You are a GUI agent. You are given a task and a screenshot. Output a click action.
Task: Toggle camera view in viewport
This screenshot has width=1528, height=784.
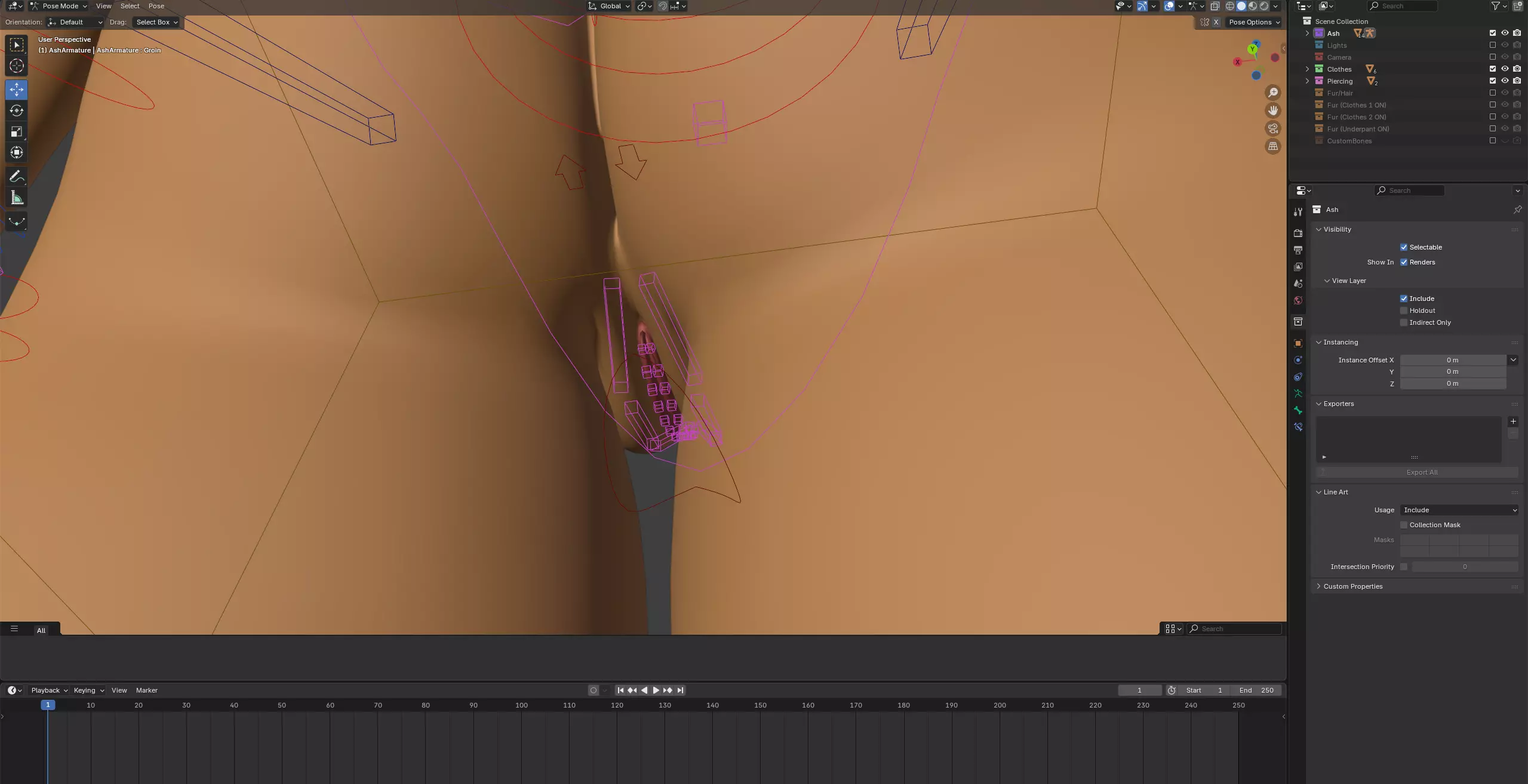pos(1273,128)
